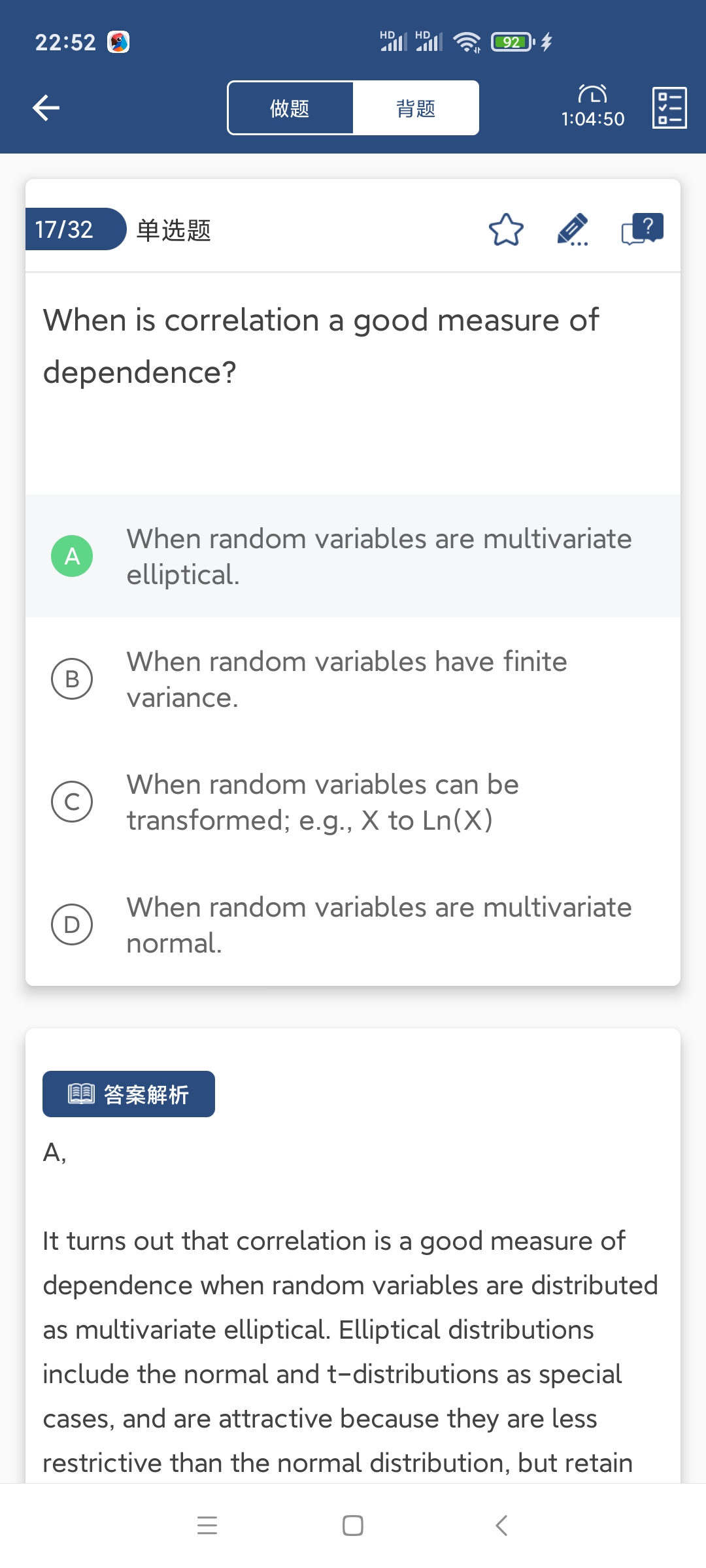Image resolution: width=706 pixels, height=1568 pixels.
Task: Tap the 17/32 question counter badge
Action: click(65, 229)
